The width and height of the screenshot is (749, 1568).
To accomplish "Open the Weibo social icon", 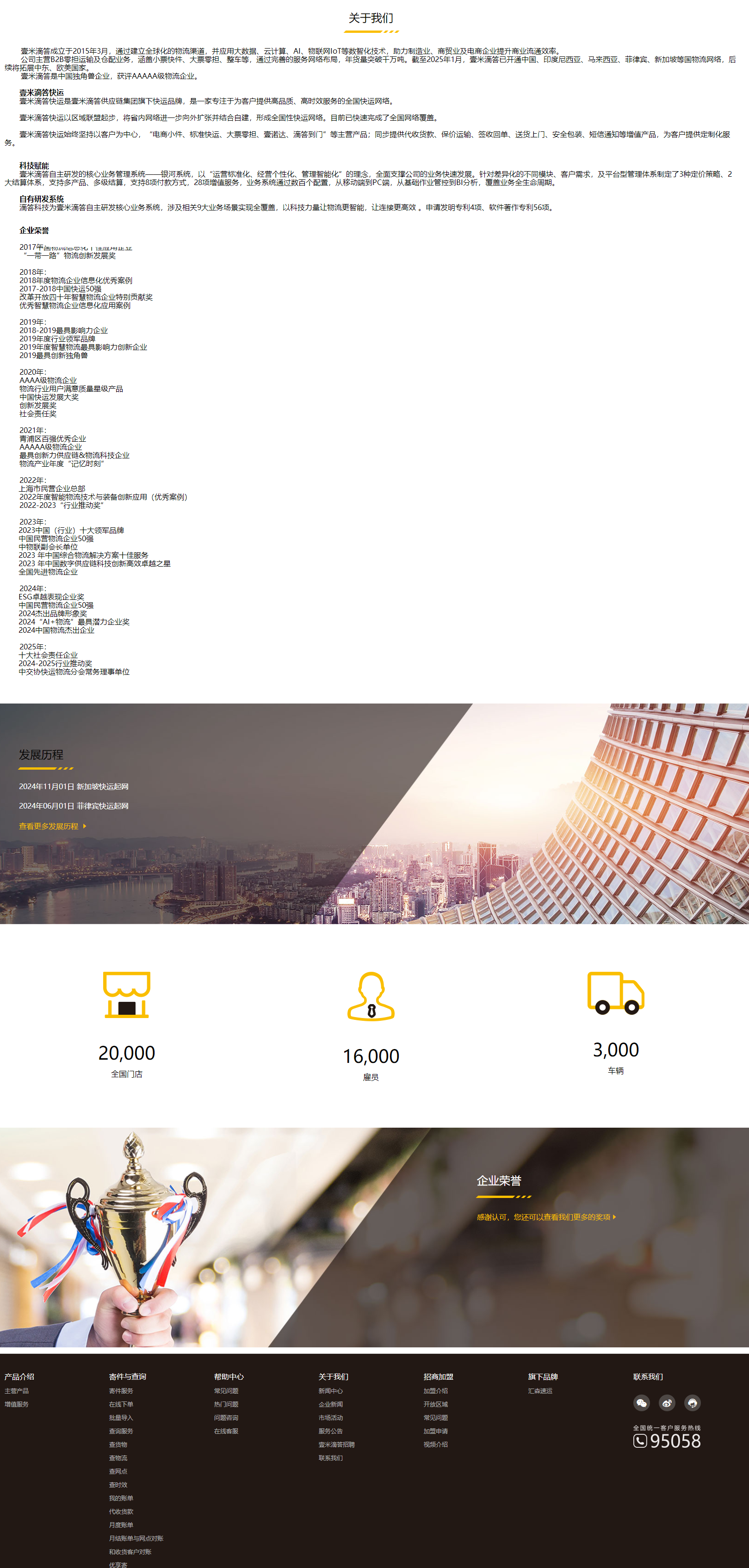I will point(667,1402).
